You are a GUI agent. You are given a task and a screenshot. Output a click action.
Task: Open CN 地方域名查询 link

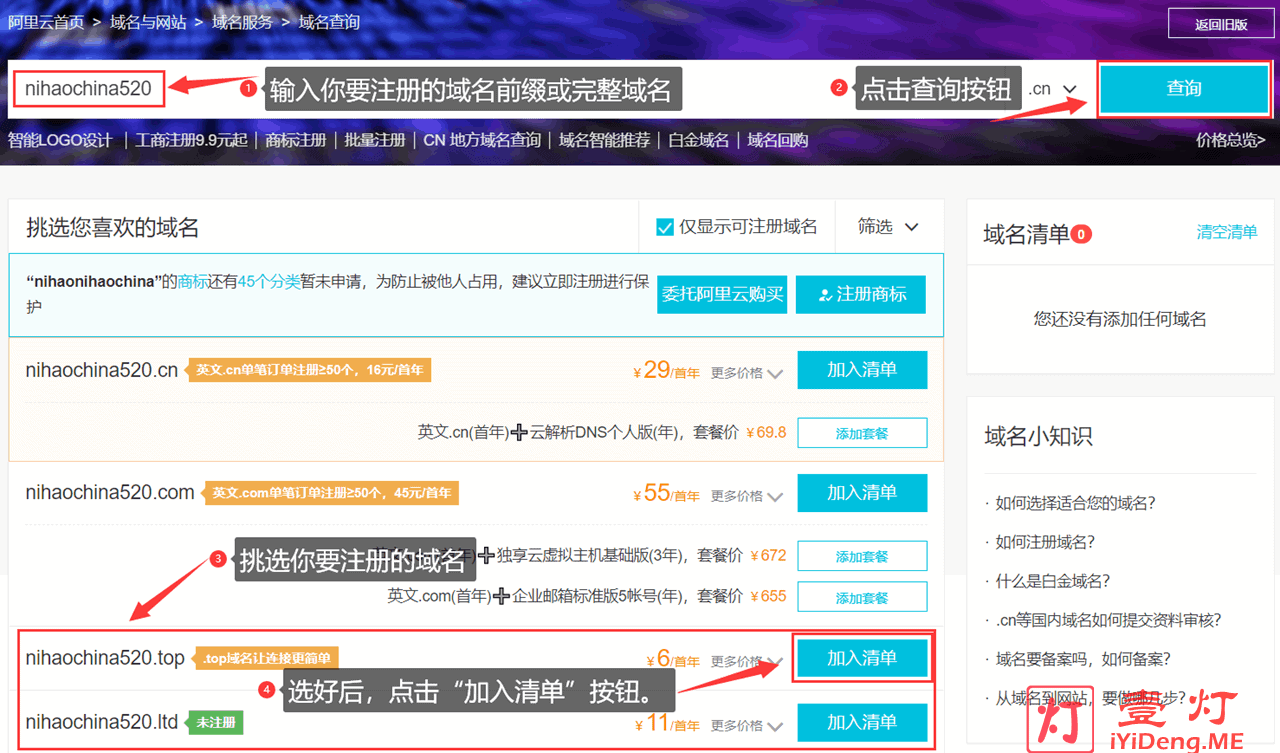(482, 141)
